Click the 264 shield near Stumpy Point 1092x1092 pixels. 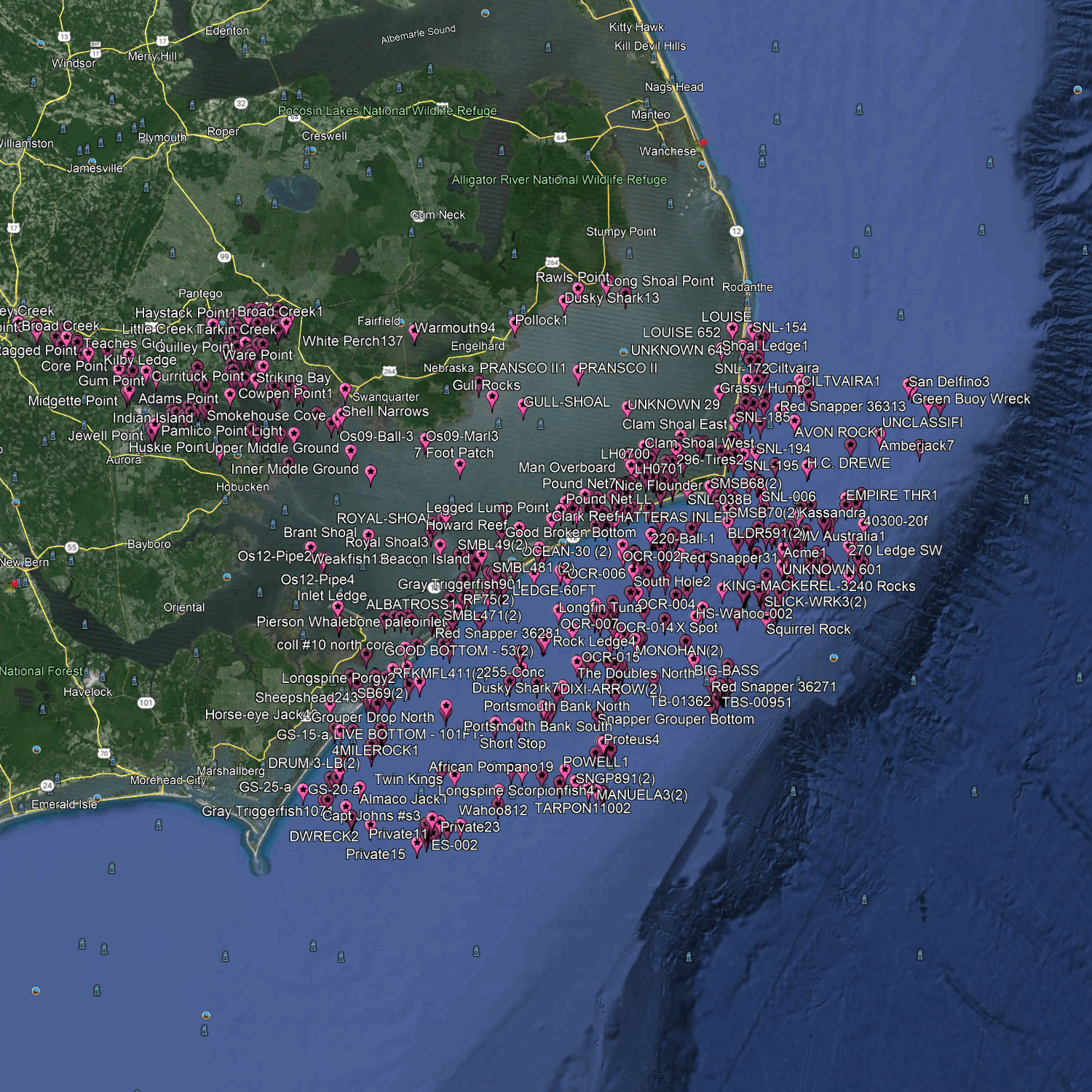tap(553, 263)
